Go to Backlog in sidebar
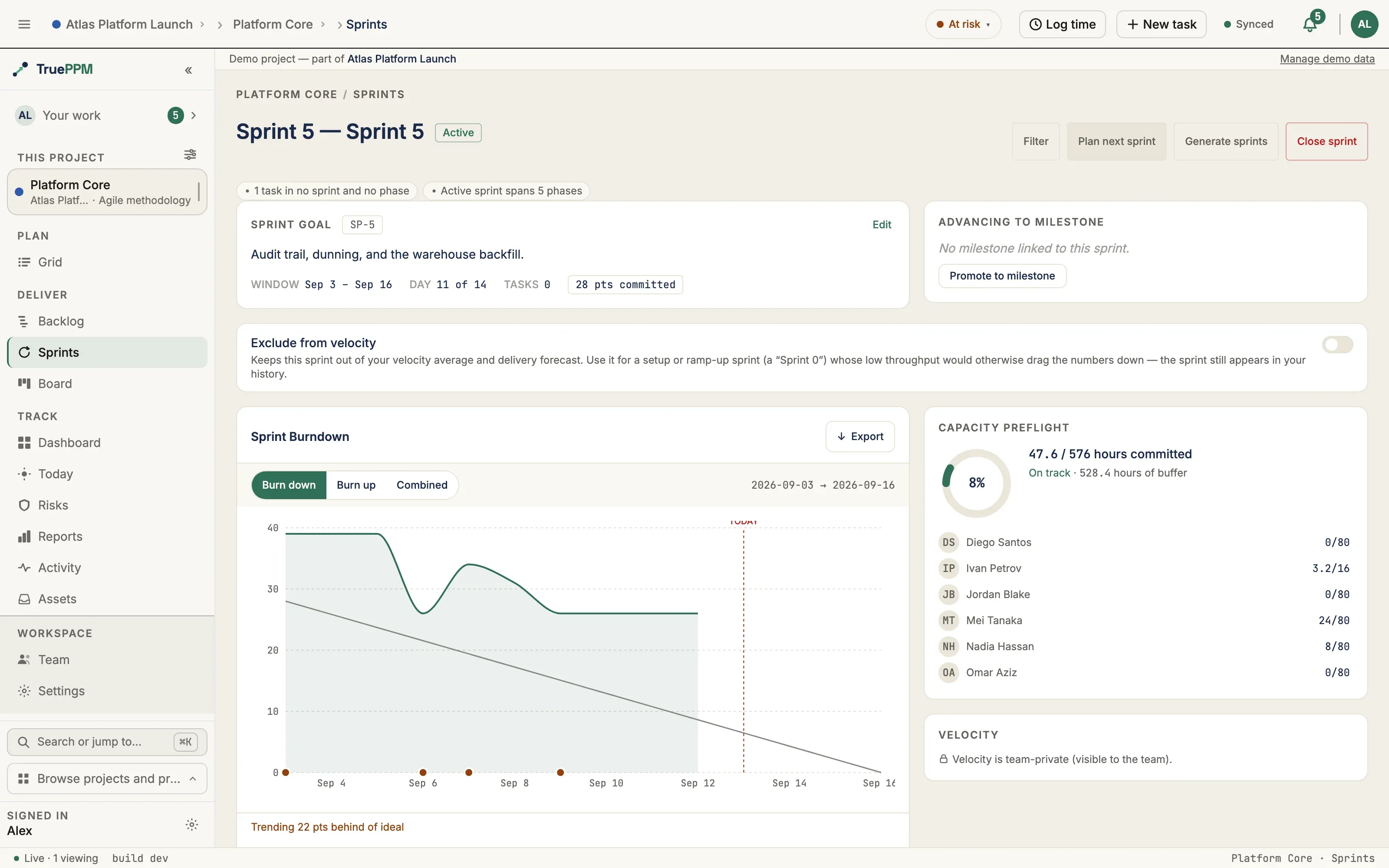This screenshot has width=1389, height=868. [107, 321]
